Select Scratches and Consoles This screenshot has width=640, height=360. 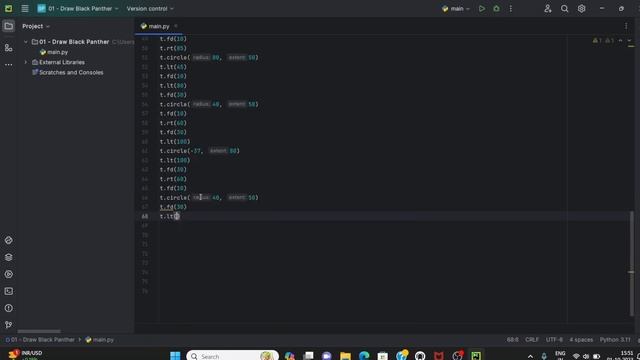click(68, 72)
